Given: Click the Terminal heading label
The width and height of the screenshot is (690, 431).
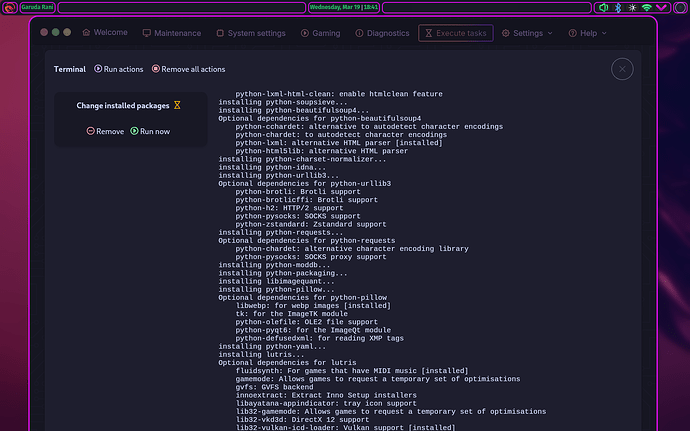Looking at the screenshot, I should [70, 69].
